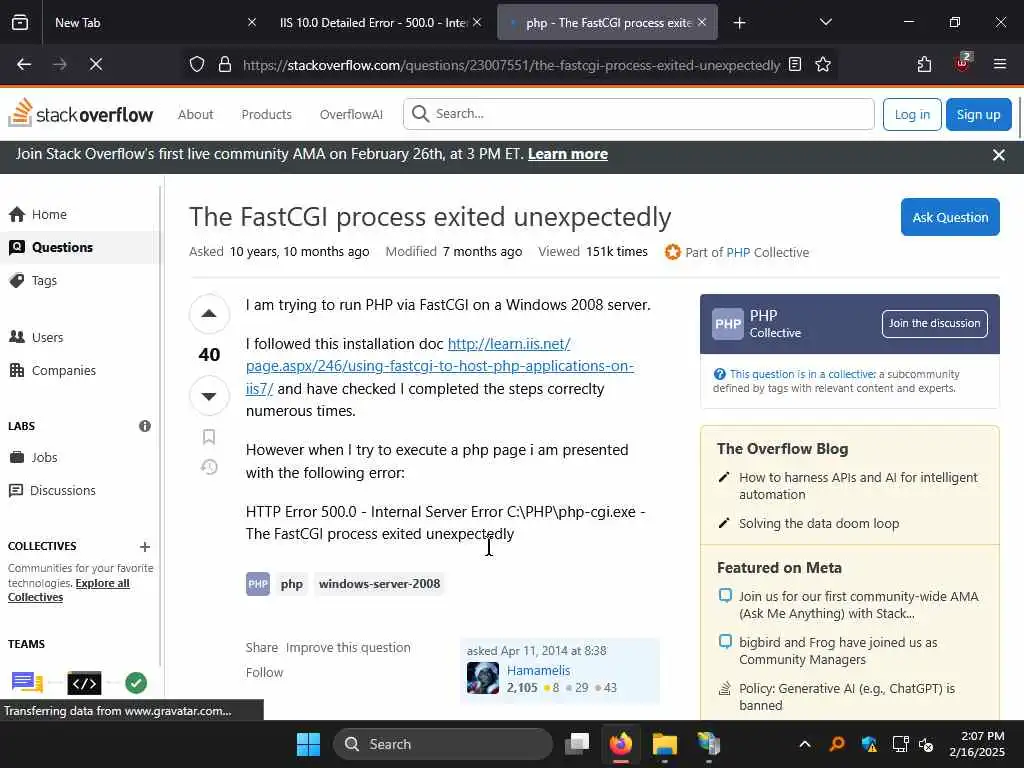
Task: Click the search magnifier icon in search box
Action: [x=421, y=114]
